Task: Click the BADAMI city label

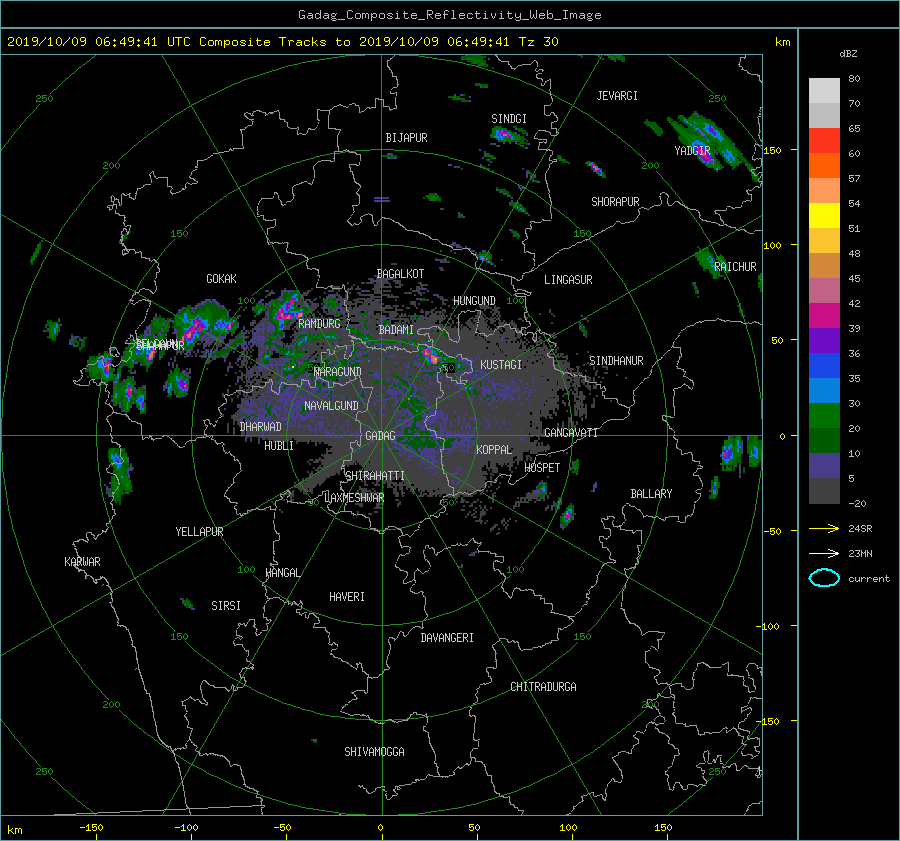Action: click(x=396, y=330)
